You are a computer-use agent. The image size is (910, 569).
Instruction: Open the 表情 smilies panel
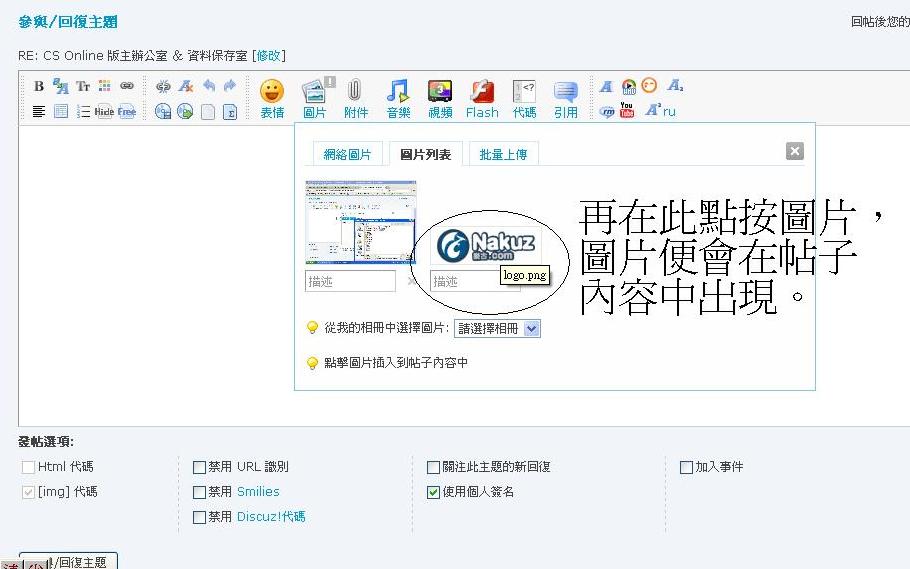click(272, 99)
